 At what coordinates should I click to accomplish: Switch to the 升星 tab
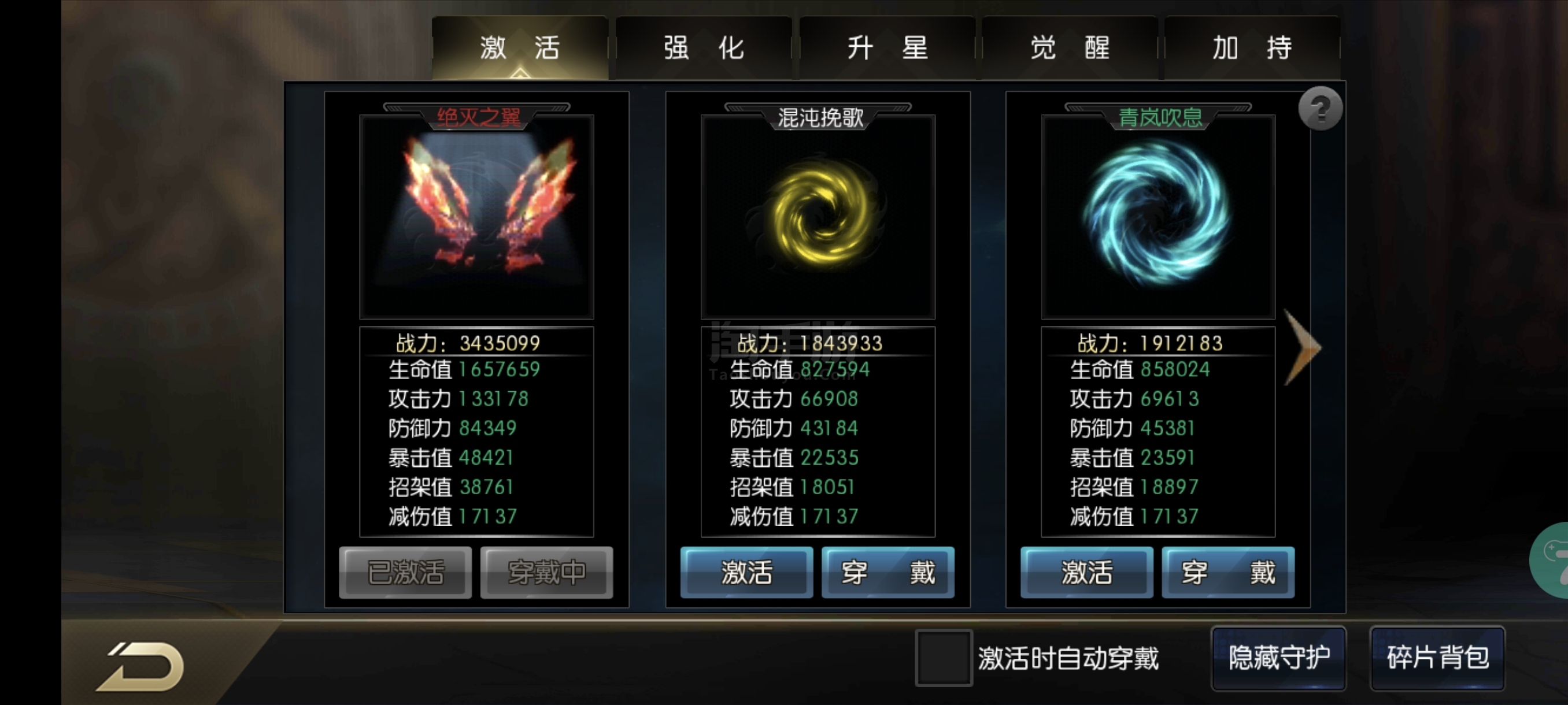[887, 47]
